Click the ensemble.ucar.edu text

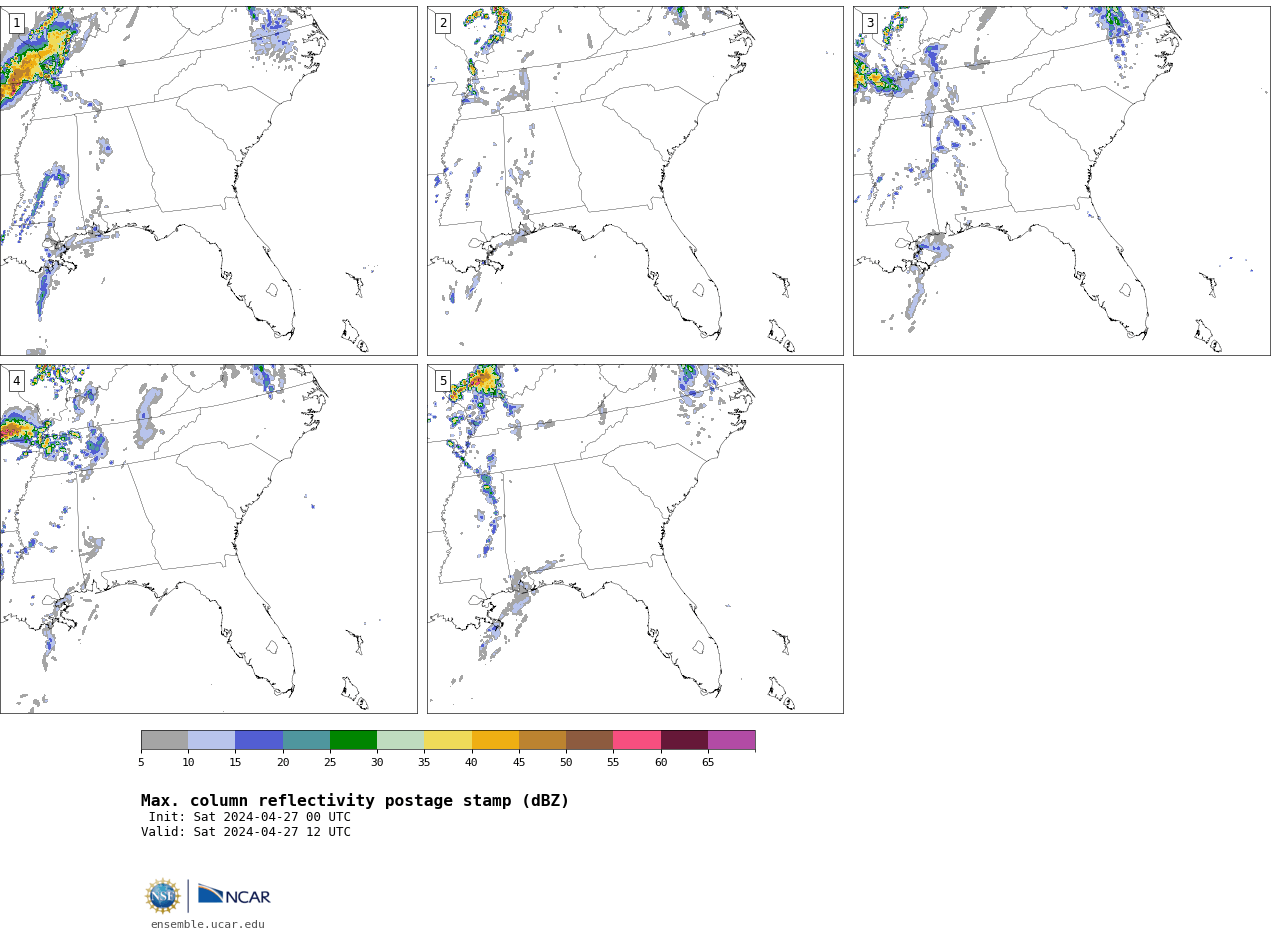[x=208, y=925]
